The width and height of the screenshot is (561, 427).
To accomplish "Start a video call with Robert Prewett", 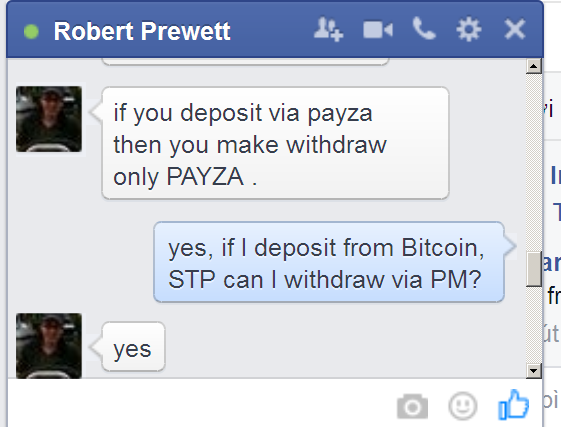I will pyautogui.click(x=378, y=30).
